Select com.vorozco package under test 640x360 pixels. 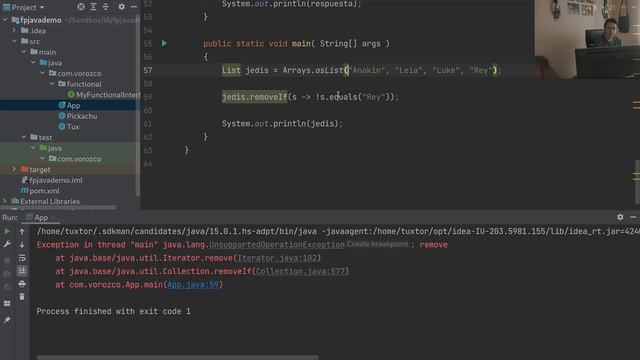pos(75,159)
